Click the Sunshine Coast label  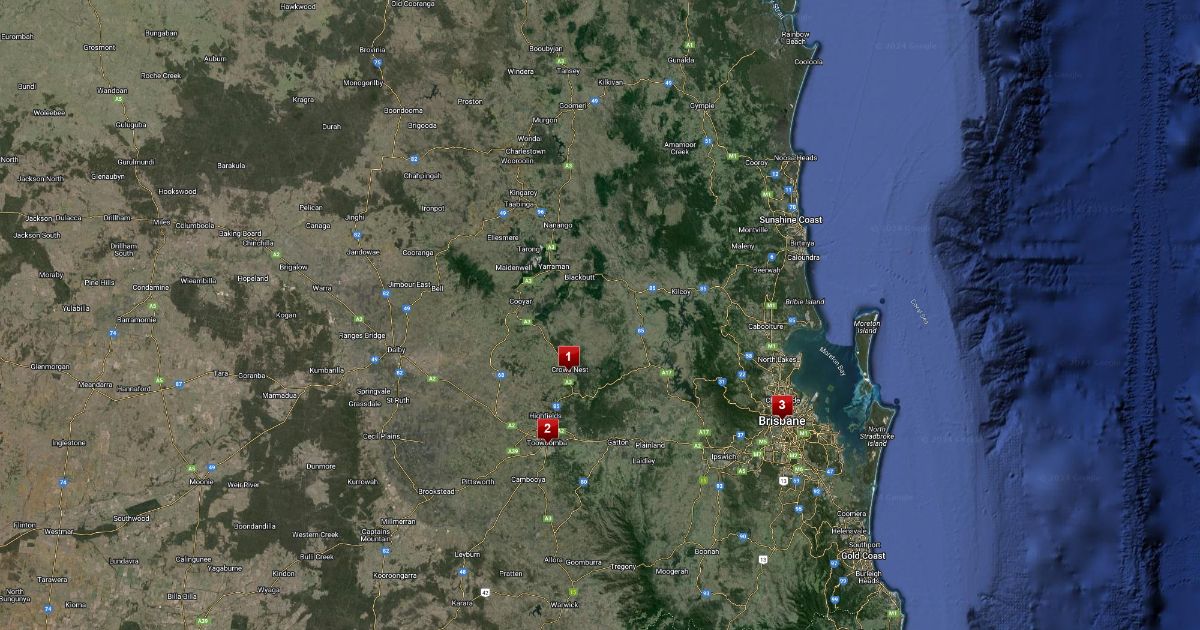[790, 219]
